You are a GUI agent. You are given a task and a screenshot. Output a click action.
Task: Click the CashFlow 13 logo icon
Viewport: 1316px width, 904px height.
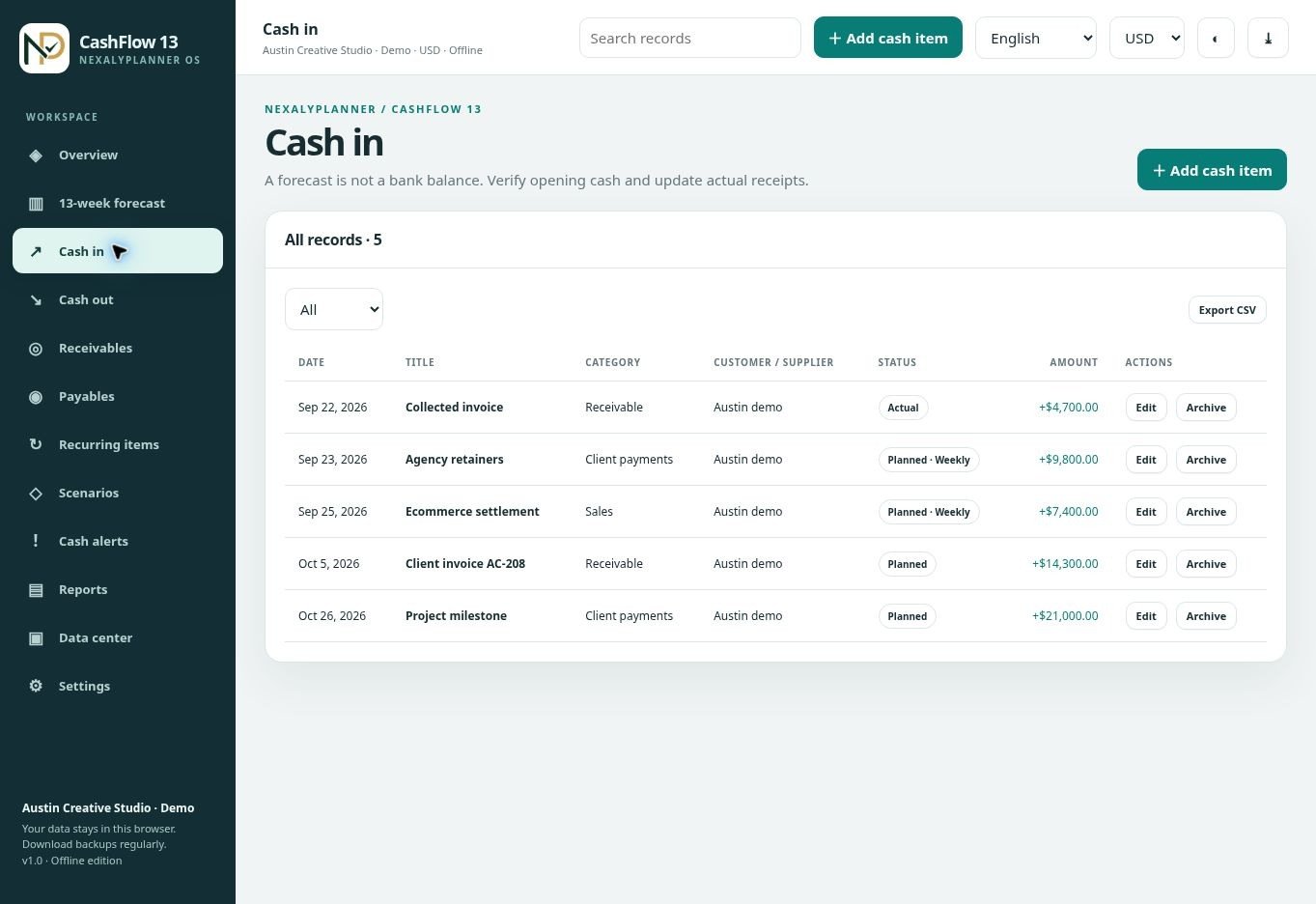(x=44, y=48)
